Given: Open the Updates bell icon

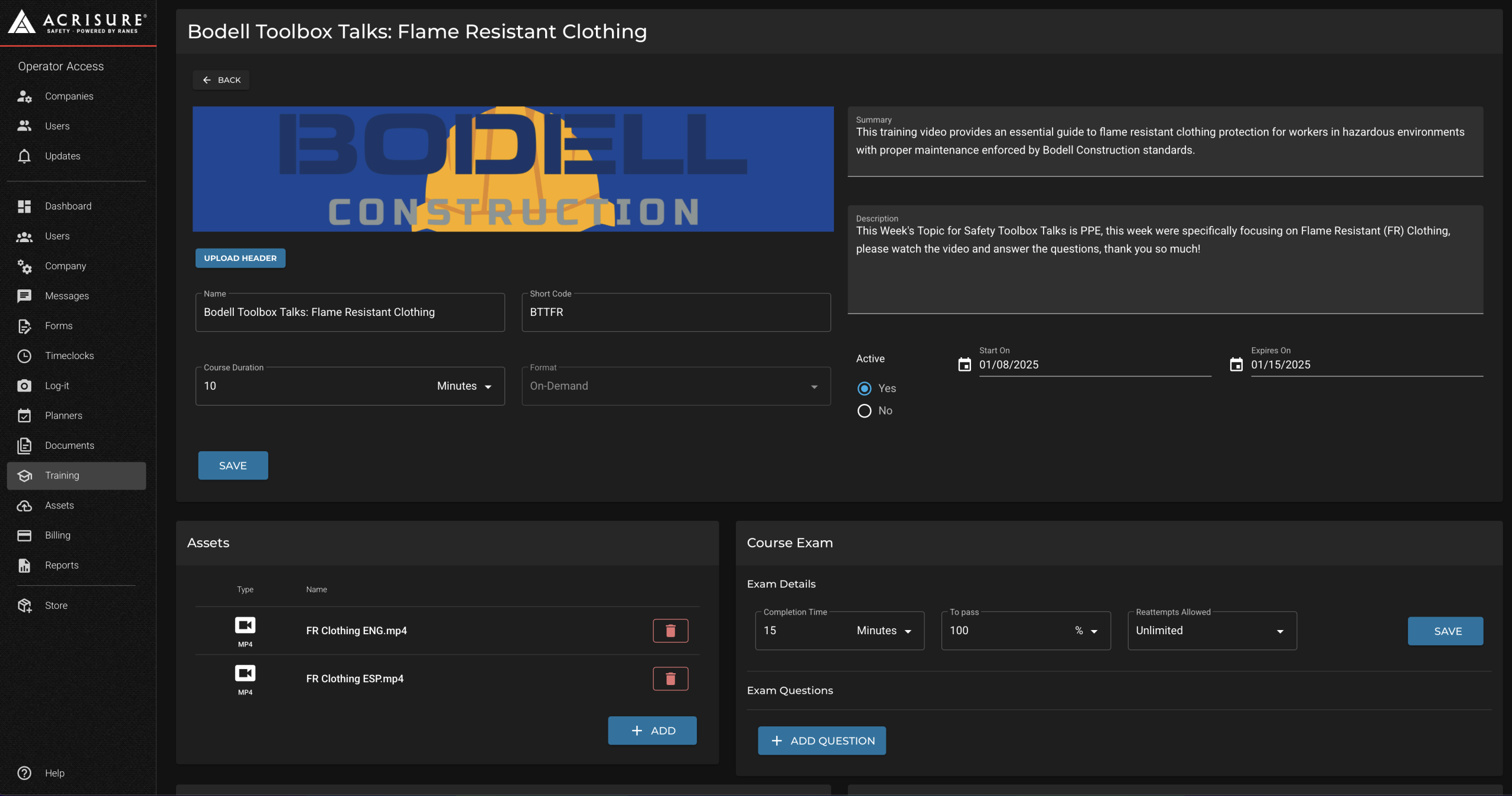Looking at the screenshot, I should (x=24, y=156).
